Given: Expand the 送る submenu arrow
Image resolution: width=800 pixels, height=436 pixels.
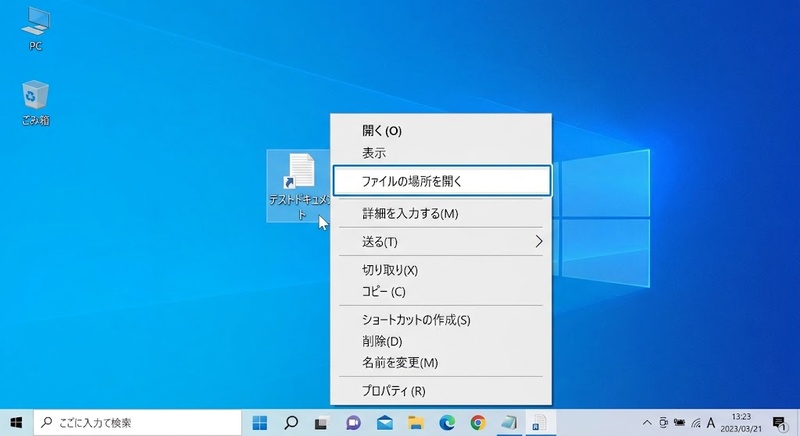Looking at the screenshot, I should [539, 241].
